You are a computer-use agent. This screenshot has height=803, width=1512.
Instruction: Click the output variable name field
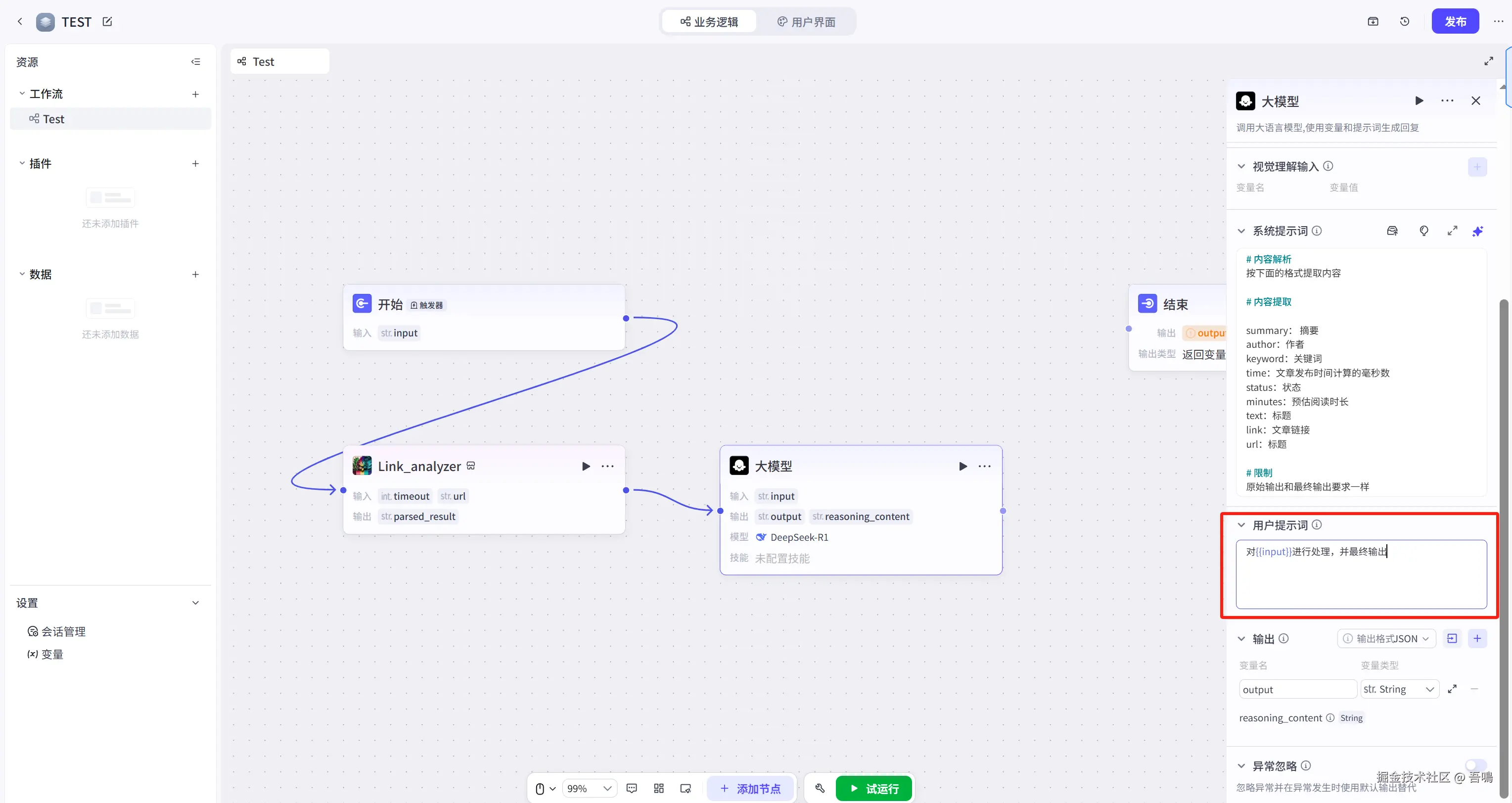[x=1297, y=689]
